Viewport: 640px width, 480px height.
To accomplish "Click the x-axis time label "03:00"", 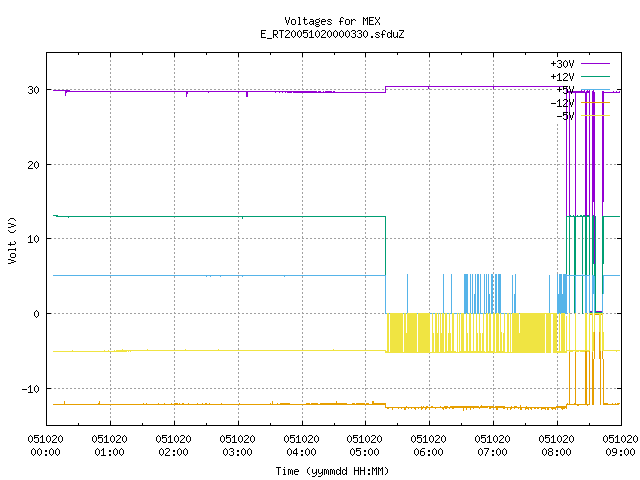I will click(237, 452).
